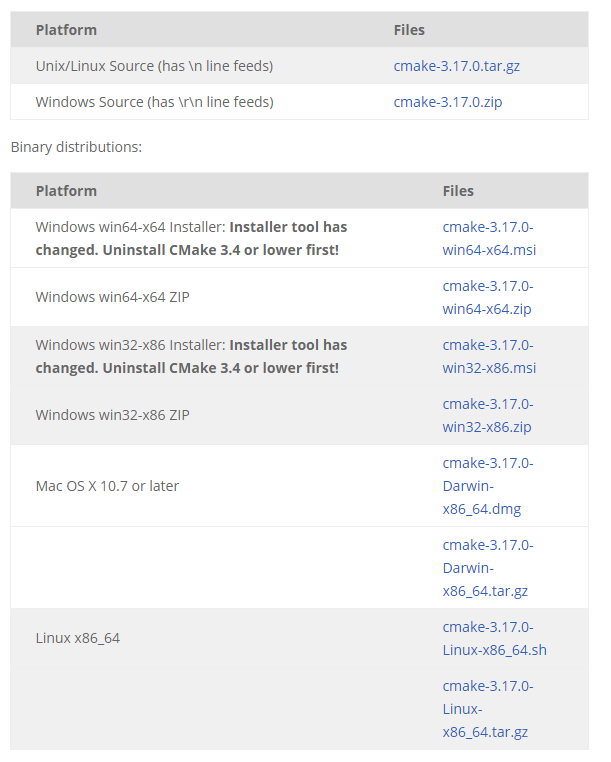Click the cmake-3.17.0-win32-x86.zip link
Screen dimensions: 611x762
click(x=488, y=415)
